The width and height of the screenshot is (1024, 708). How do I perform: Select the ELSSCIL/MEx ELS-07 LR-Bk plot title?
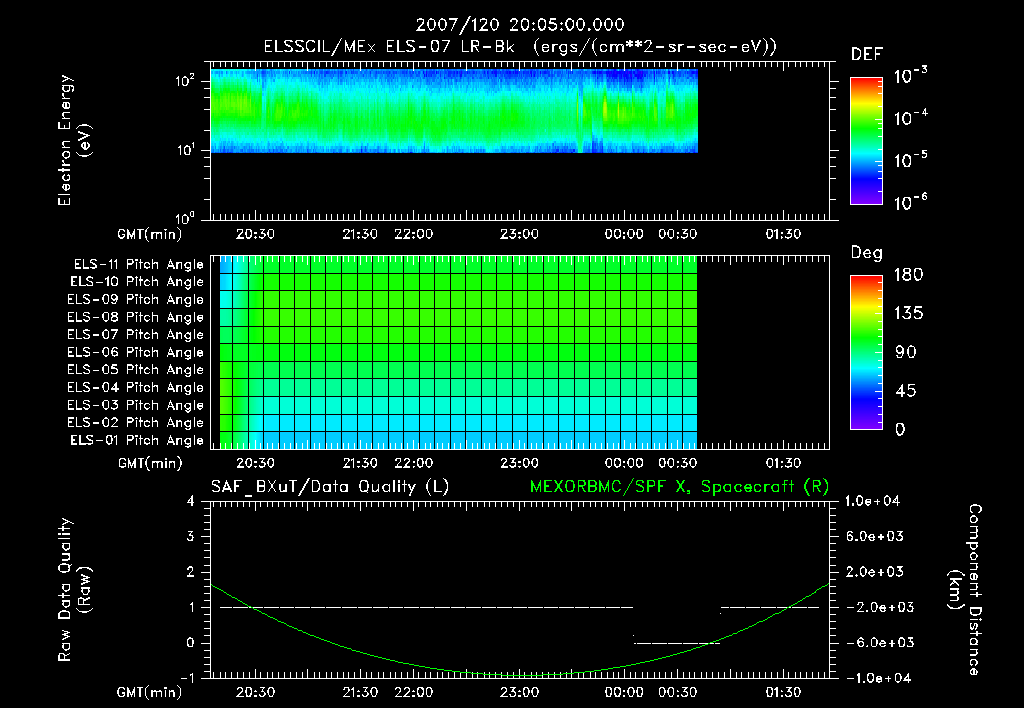(x=520, y=47)
